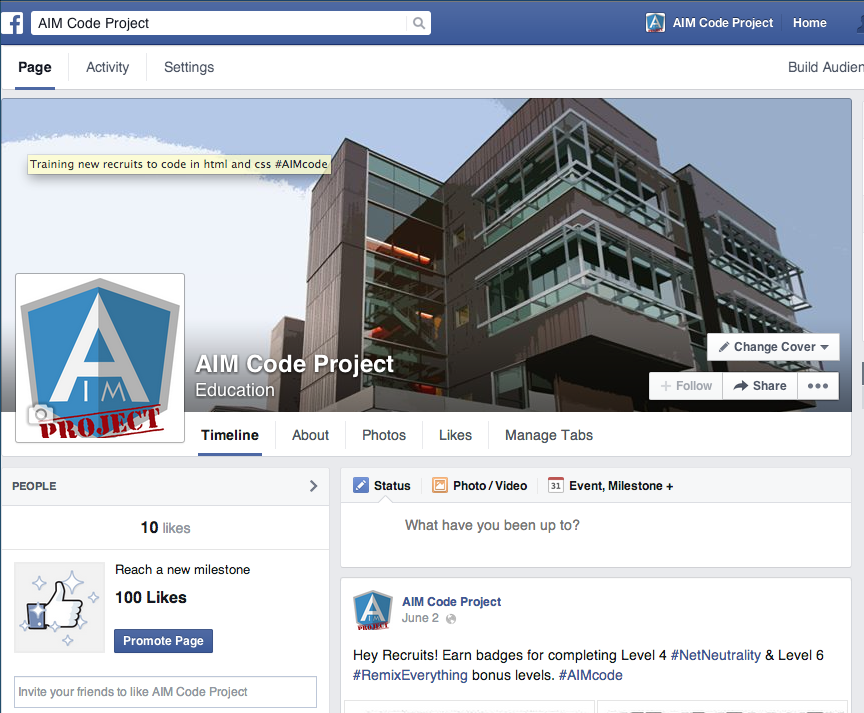Image resolution: width=864 pixels, height=713 pixels.
Task: Click the globe privacy icon next to June 2
Action: [451, 619]
